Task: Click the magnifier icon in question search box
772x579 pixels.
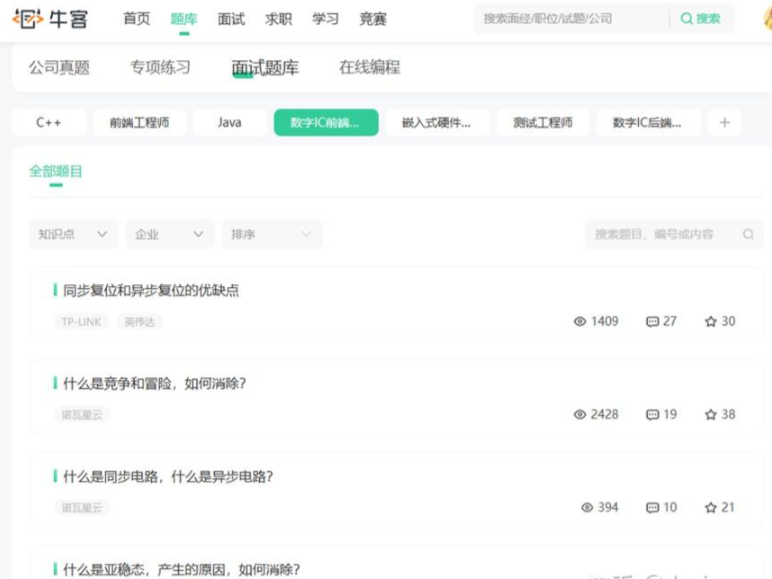Action: [x=748, y=234]
